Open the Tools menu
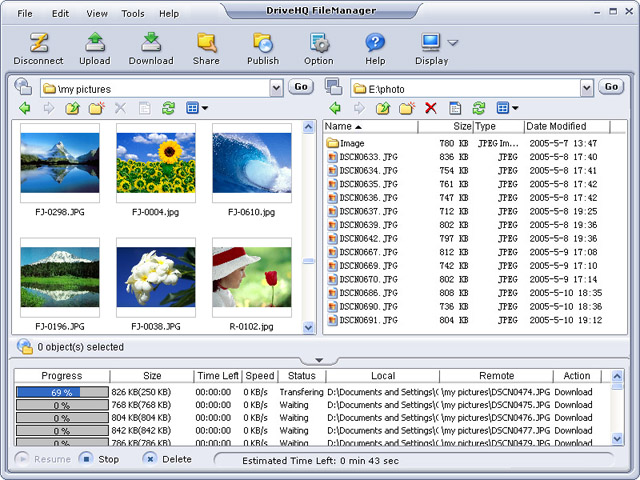 click(132, 14)
